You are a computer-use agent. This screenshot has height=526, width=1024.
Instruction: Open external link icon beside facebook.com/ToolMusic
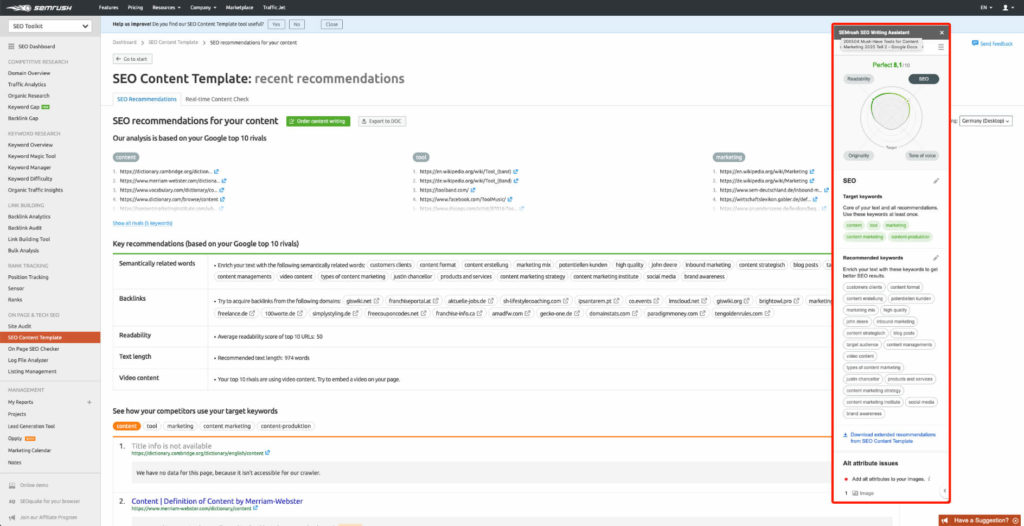tap(509, 199)
